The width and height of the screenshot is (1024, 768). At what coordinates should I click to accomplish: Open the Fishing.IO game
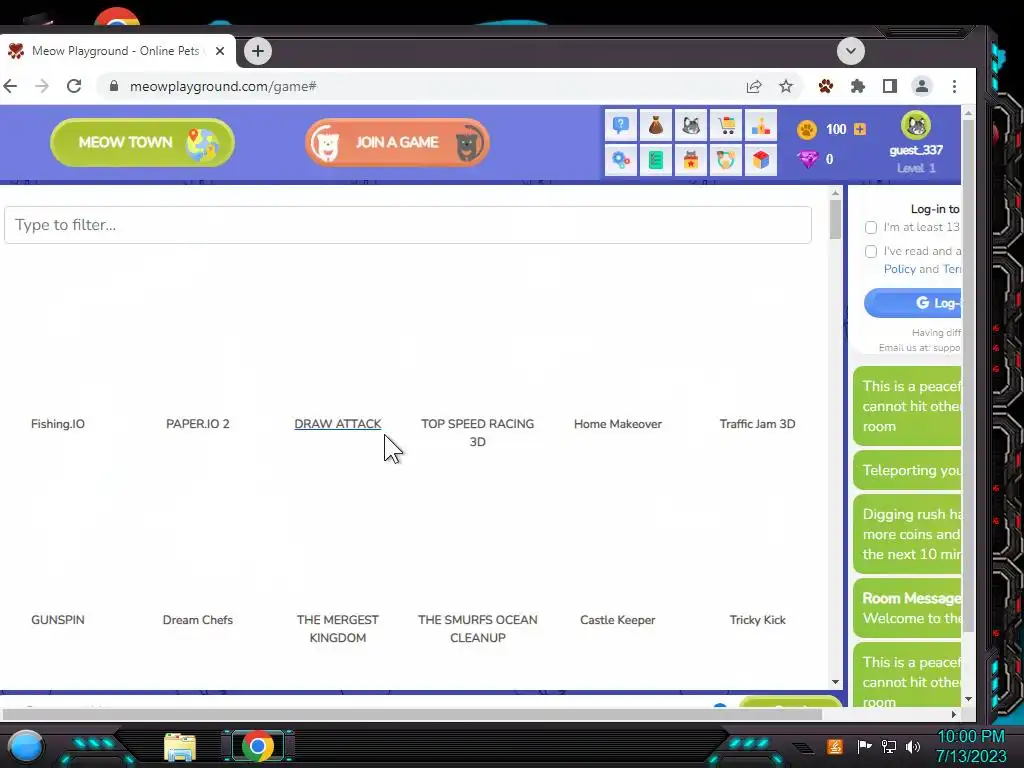pos(57,424)
